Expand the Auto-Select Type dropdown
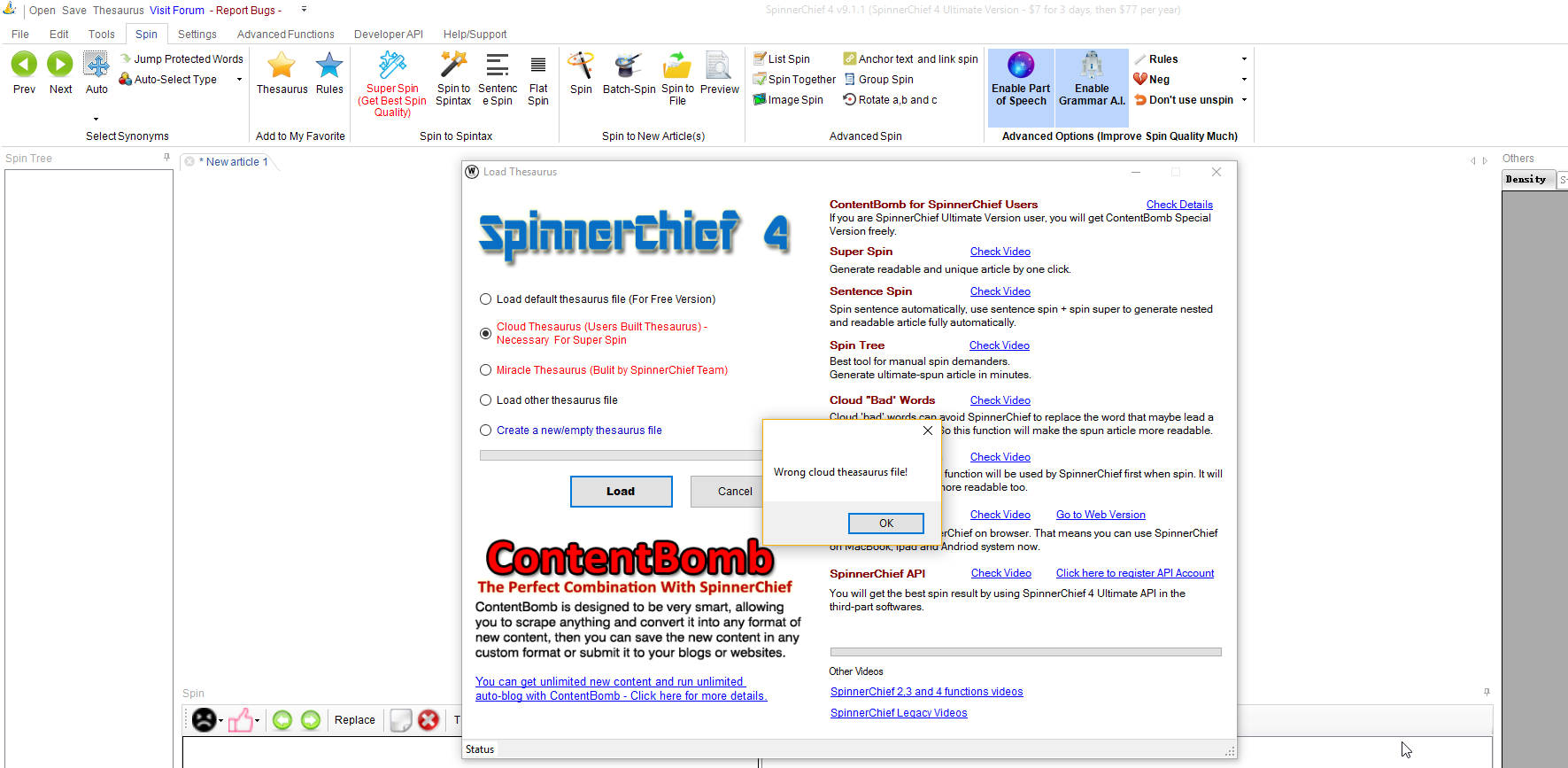 [239, 80]
